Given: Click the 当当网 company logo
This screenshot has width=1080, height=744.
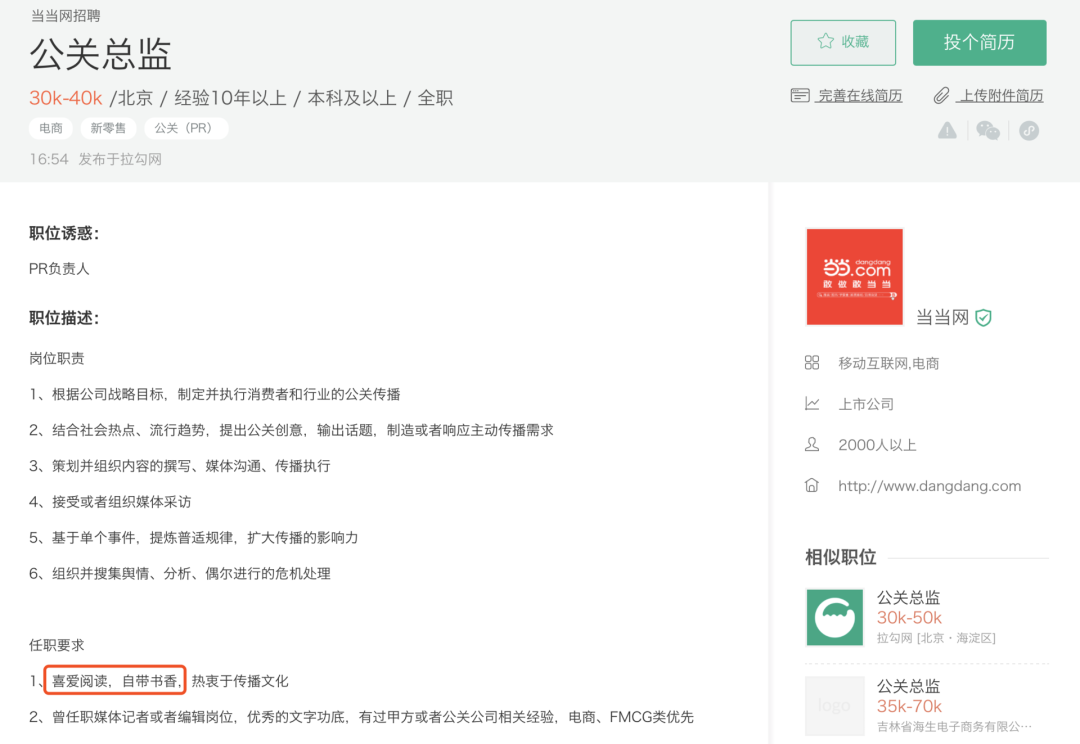Looking at the screenshot, I should pos(854,277).
